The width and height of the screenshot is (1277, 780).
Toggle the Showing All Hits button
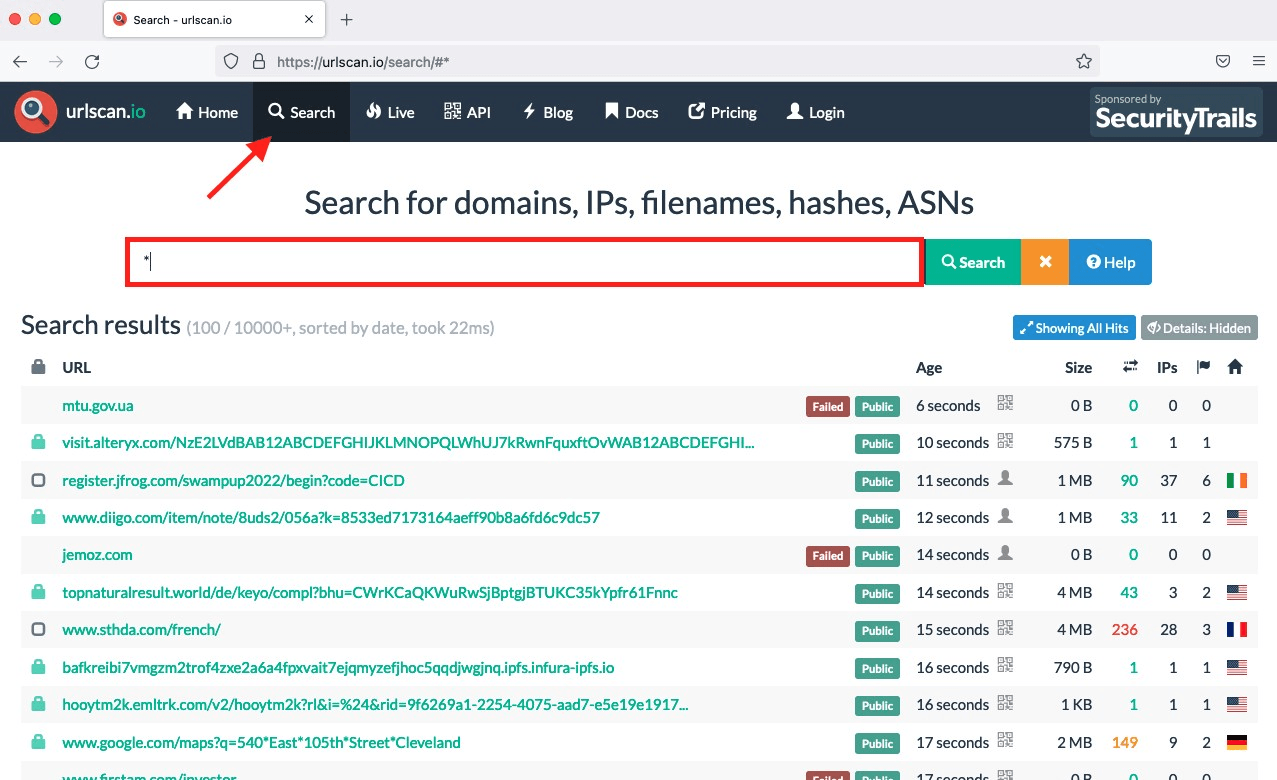click(x=1073, y=328)
